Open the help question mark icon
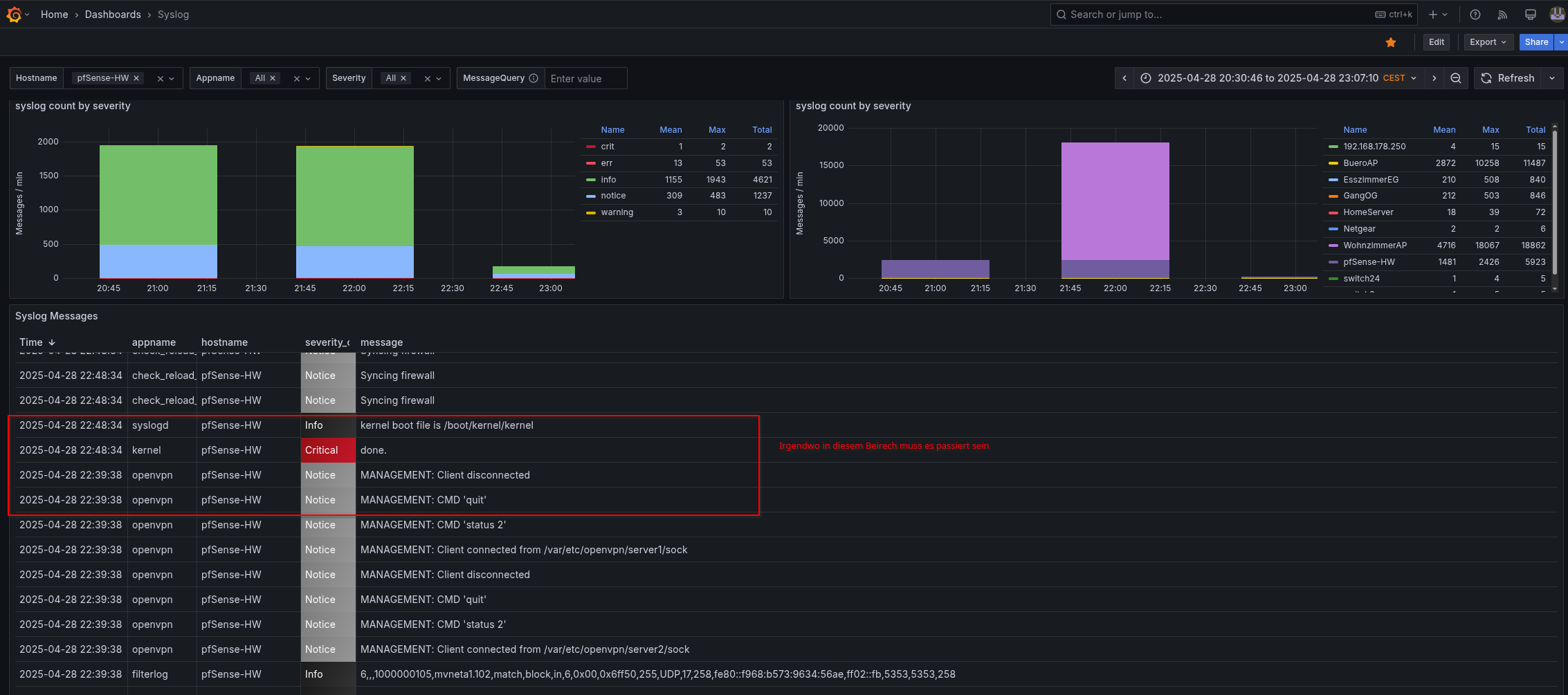The width and height of the screenshot is (1568, 695). click(1475, 15)
